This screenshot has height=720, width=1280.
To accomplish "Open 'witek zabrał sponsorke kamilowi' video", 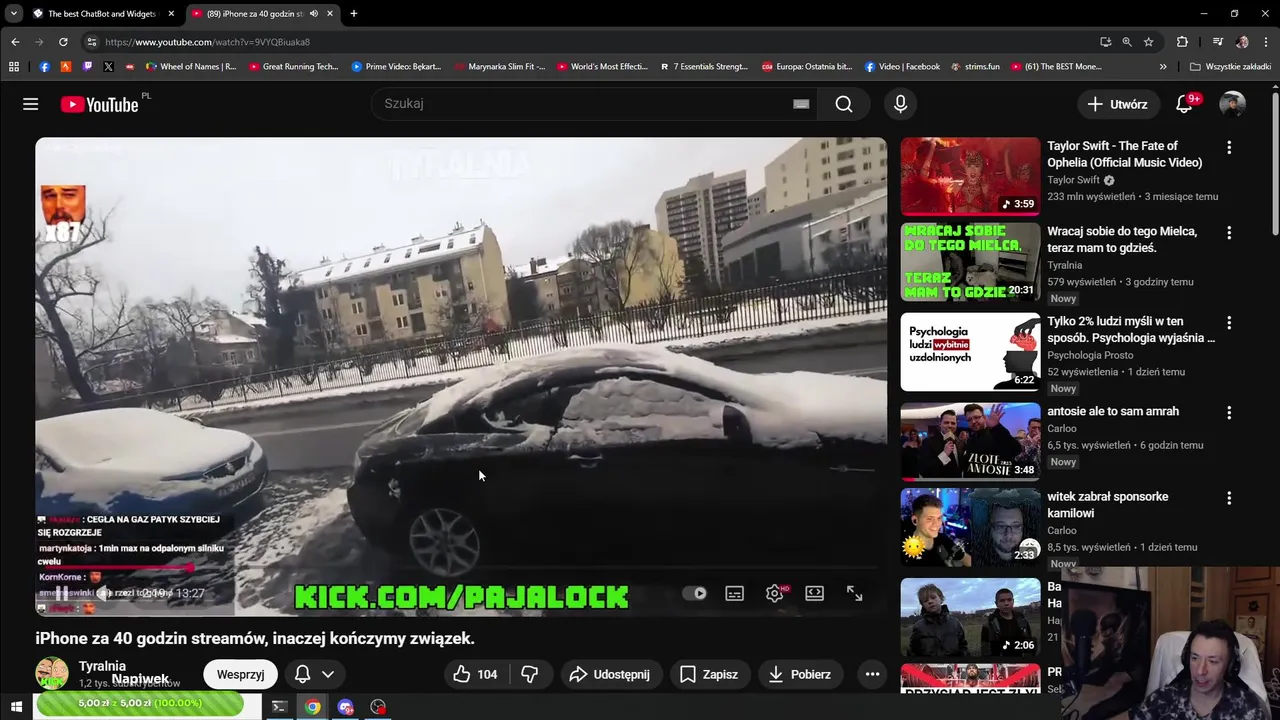I will [x=1107, y=504].
